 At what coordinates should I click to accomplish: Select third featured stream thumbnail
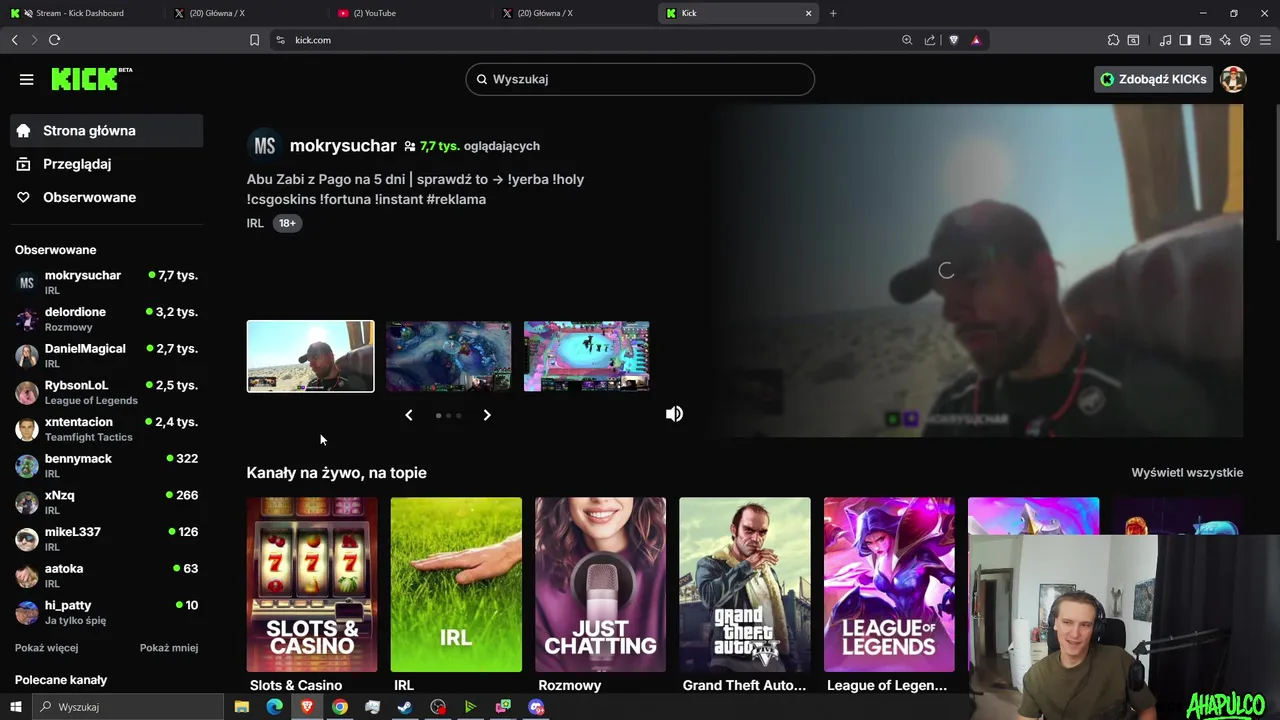586,356
